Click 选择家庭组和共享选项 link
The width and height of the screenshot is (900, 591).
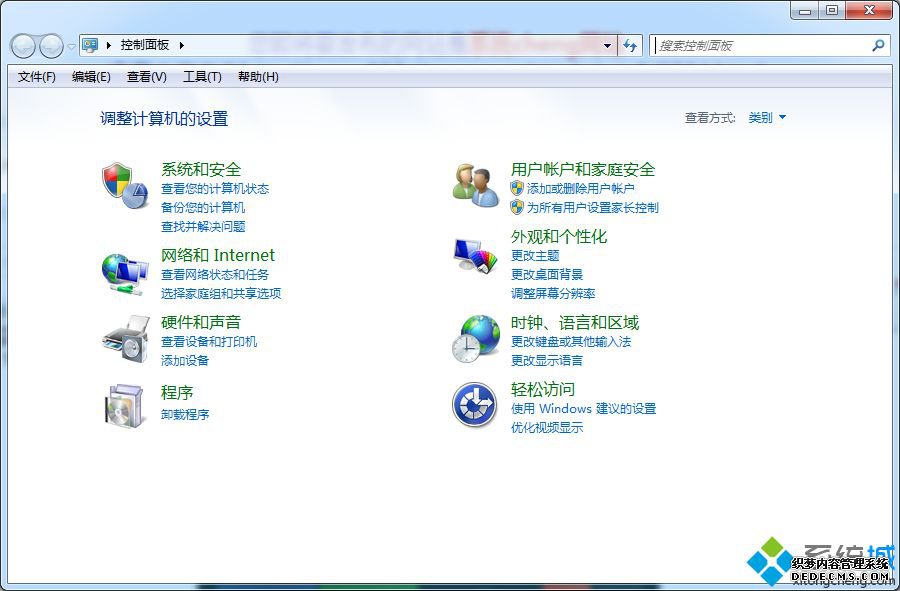[221, 293]
